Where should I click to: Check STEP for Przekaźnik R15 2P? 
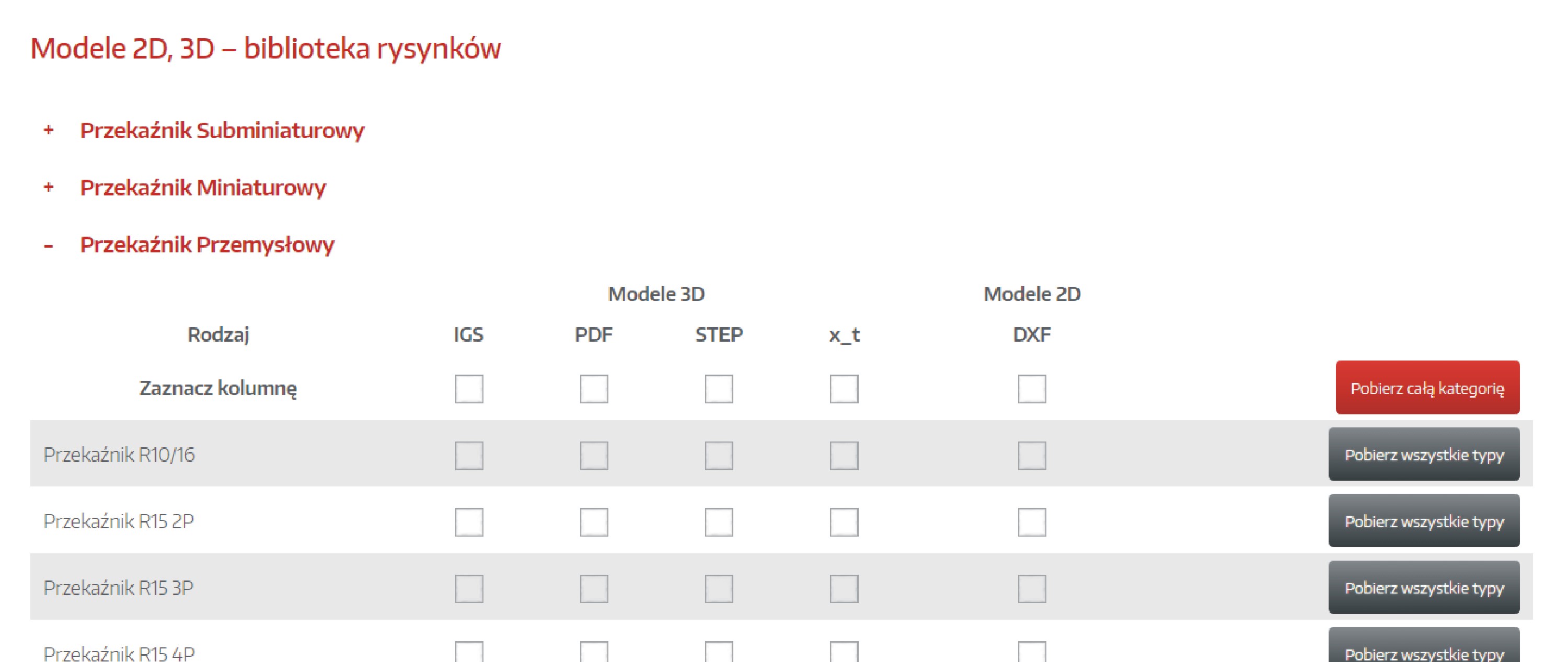pos(719,521)
